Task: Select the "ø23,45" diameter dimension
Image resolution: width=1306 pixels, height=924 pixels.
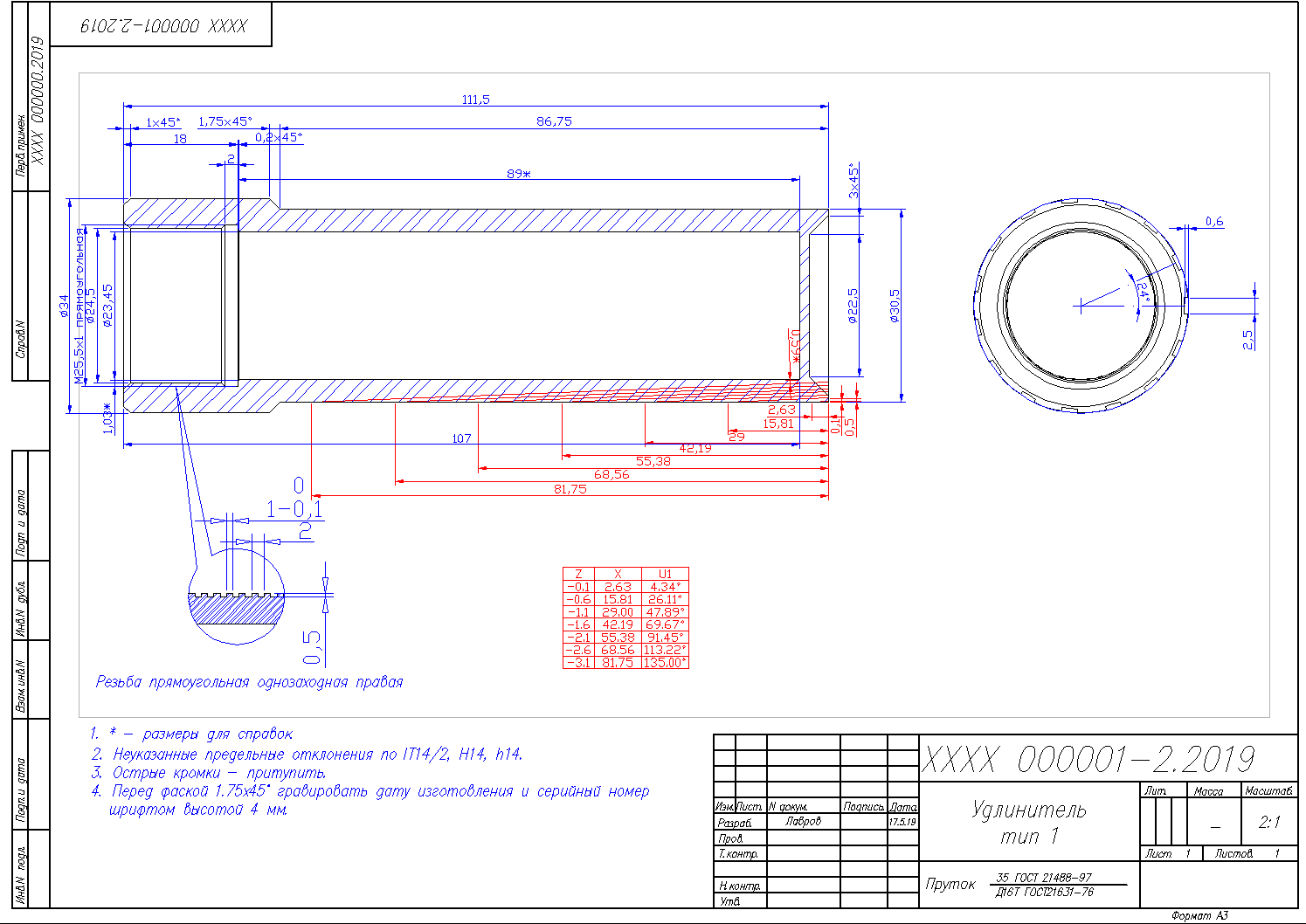Action: (x=107, y=305)
